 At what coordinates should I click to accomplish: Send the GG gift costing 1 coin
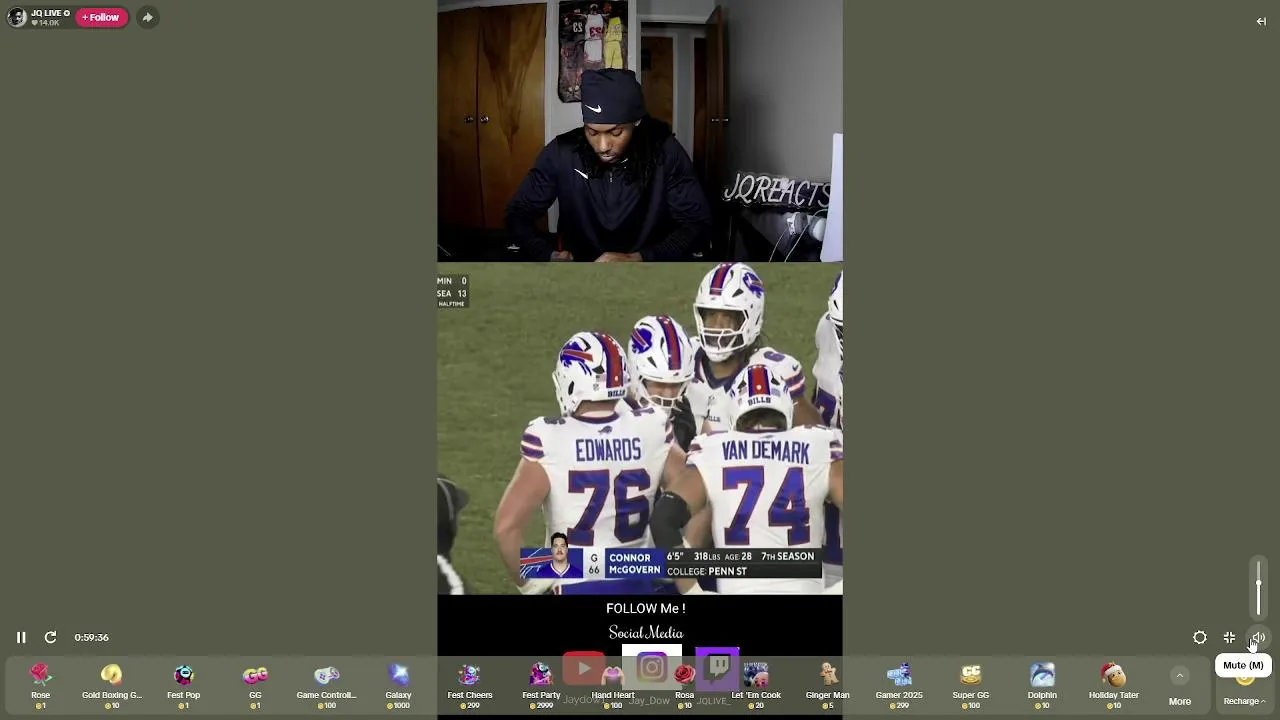[x=255, y=686]
